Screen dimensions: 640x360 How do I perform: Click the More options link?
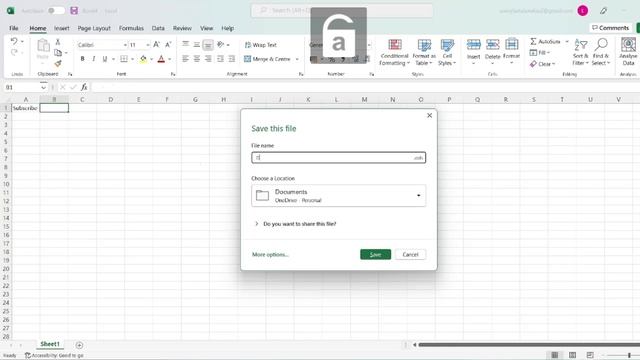click(270, 254)
